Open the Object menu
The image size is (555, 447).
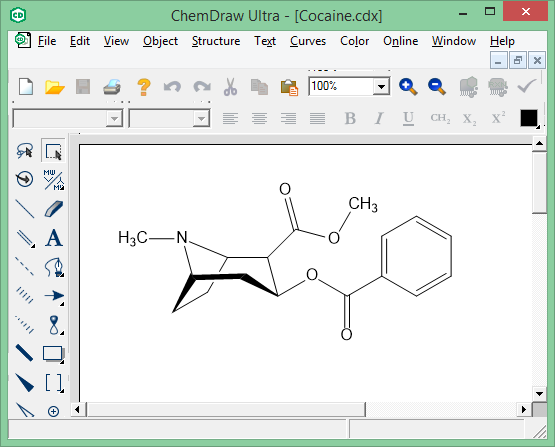(x=160, y=41)
